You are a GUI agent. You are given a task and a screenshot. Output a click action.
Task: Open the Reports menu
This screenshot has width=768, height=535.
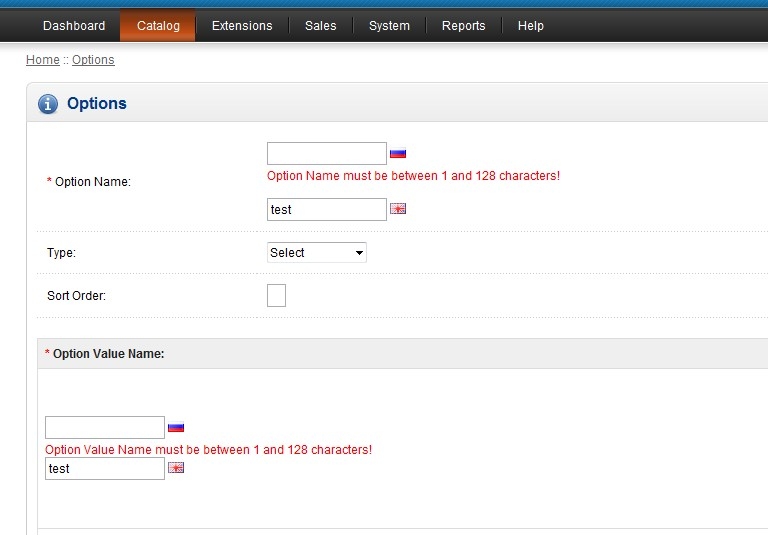[x=464, y=26]
